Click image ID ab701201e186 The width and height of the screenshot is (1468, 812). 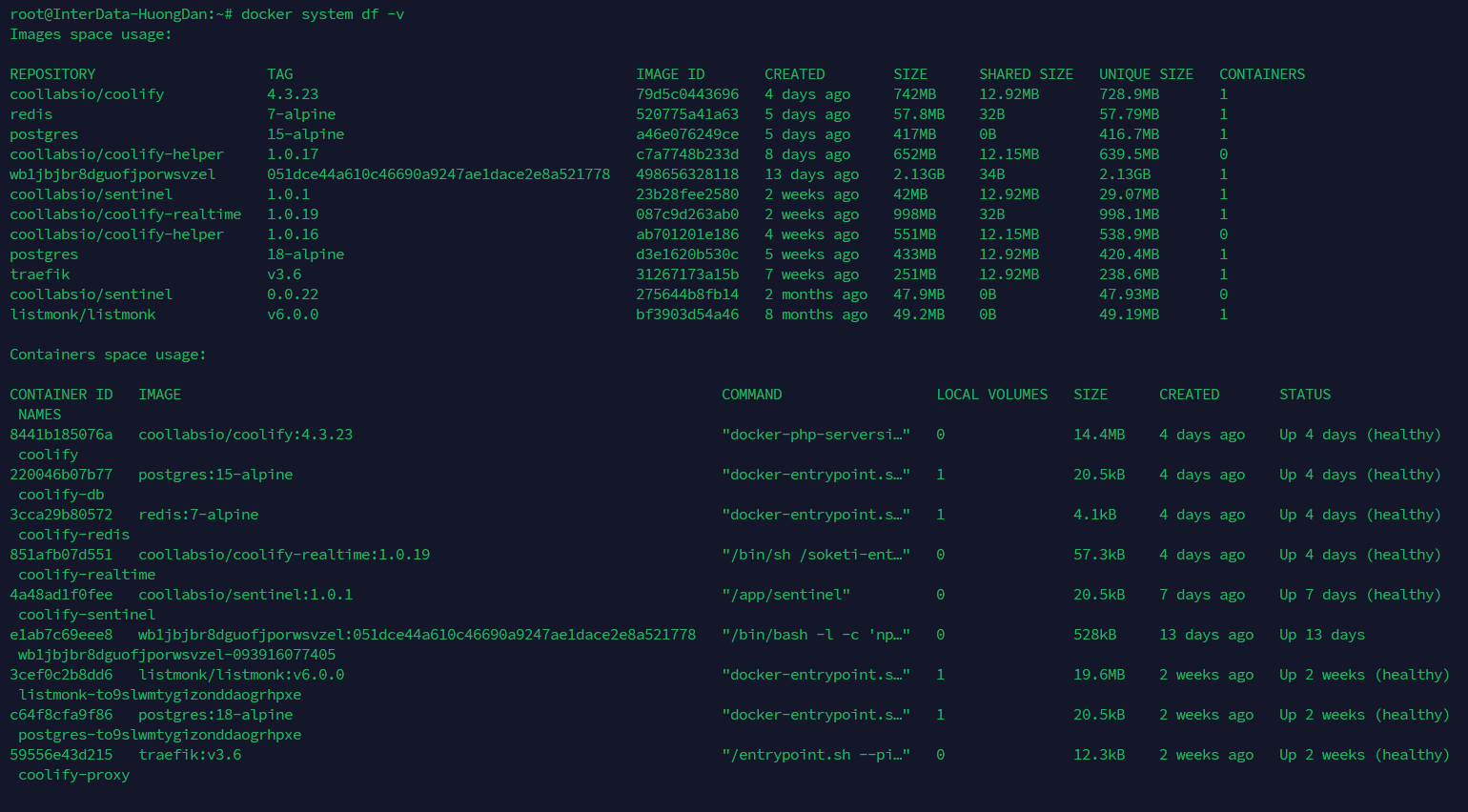(687, 234)
